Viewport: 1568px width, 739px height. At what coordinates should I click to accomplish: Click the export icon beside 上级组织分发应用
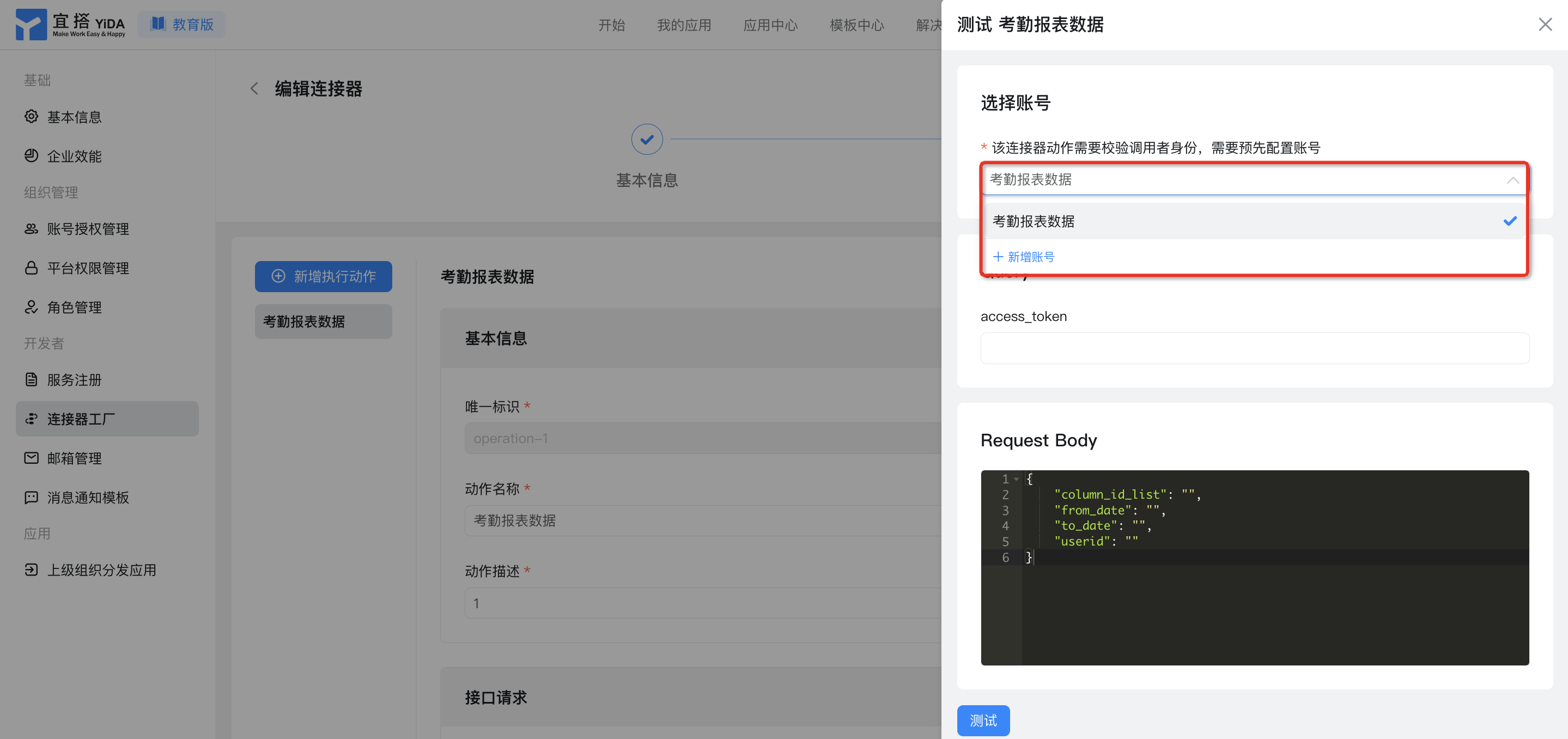click(x=31, y=570)
